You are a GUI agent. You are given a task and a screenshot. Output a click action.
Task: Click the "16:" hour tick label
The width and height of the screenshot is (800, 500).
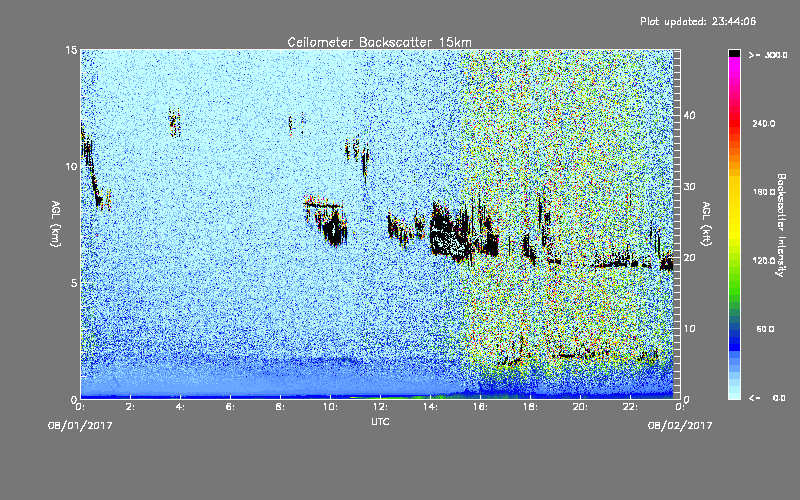click(x=480, y=407)
